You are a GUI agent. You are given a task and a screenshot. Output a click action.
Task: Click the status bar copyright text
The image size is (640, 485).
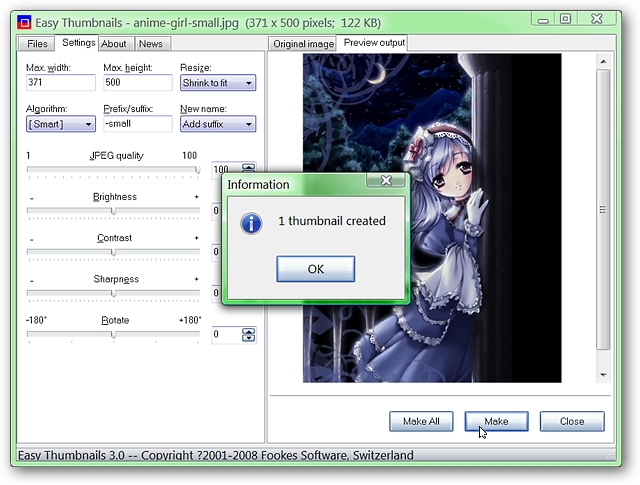point(216,455)
